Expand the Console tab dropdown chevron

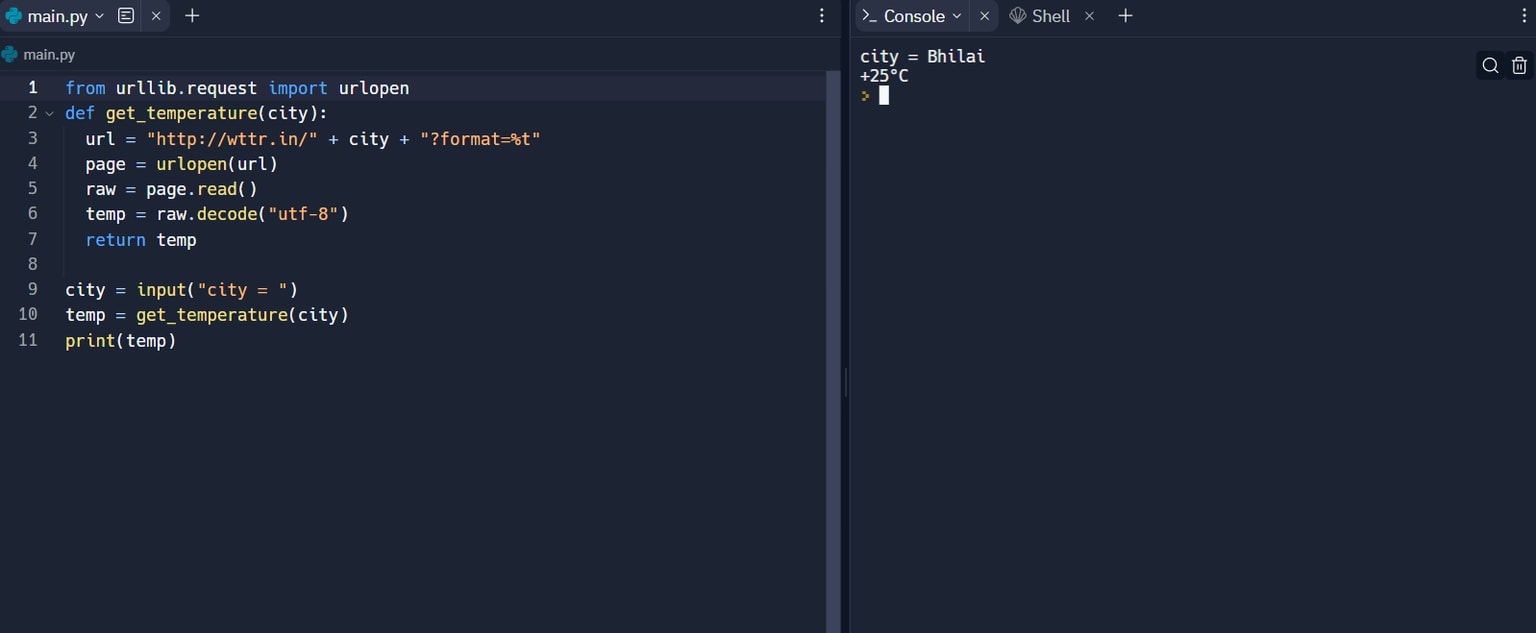957,16
